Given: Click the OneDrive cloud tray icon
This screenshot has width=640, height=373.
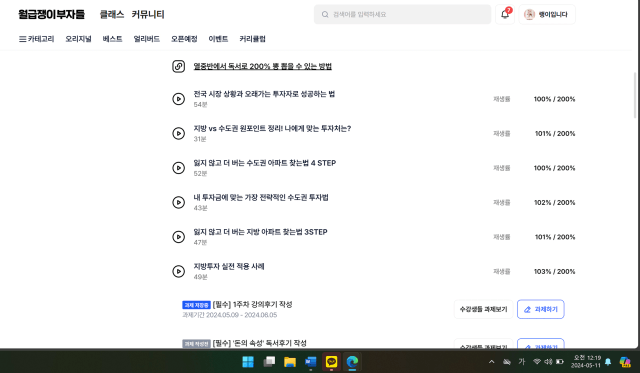Looking at the screenshot, I should (x=507, y=362).
